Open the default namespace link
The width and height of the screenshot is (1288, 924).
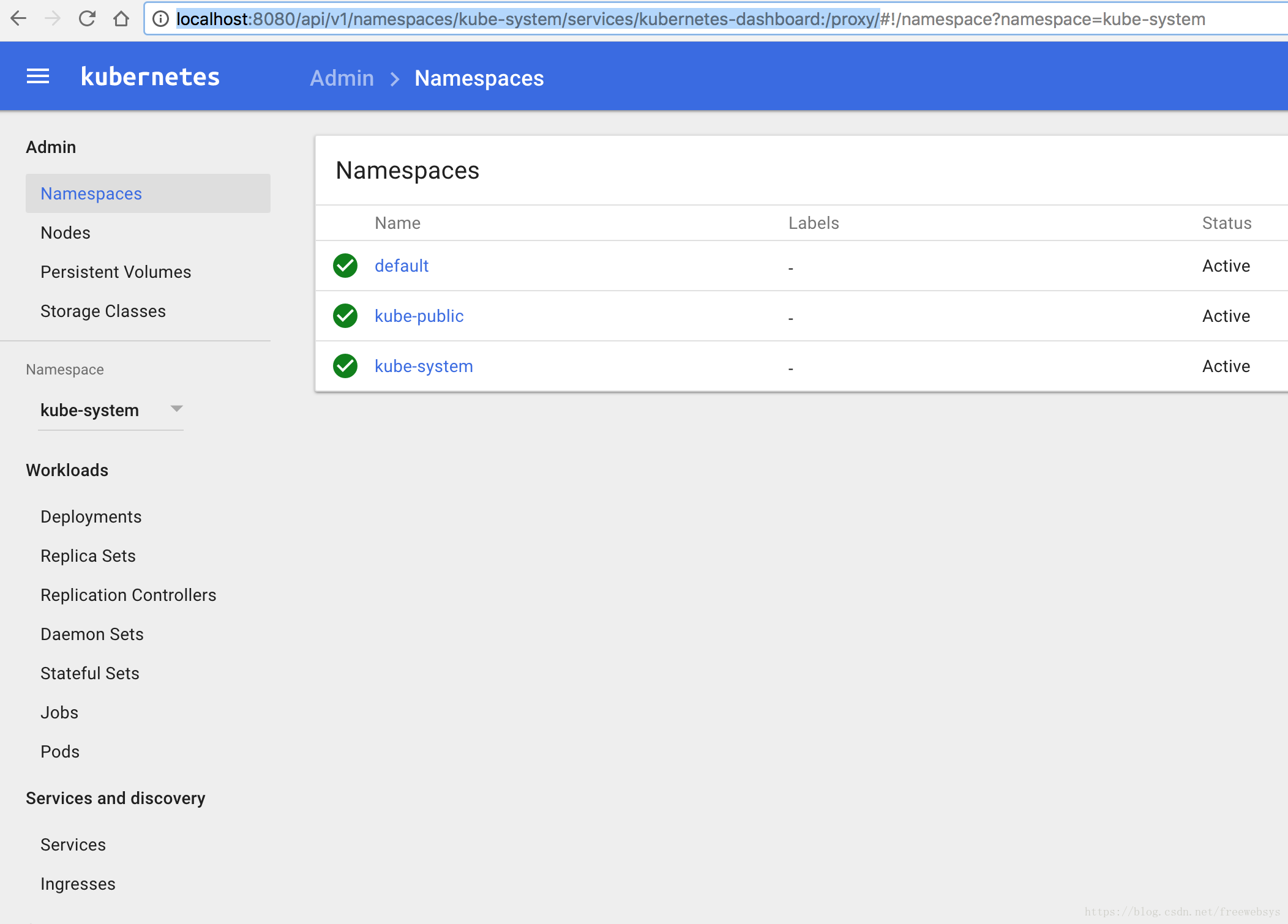click(401, 266)
